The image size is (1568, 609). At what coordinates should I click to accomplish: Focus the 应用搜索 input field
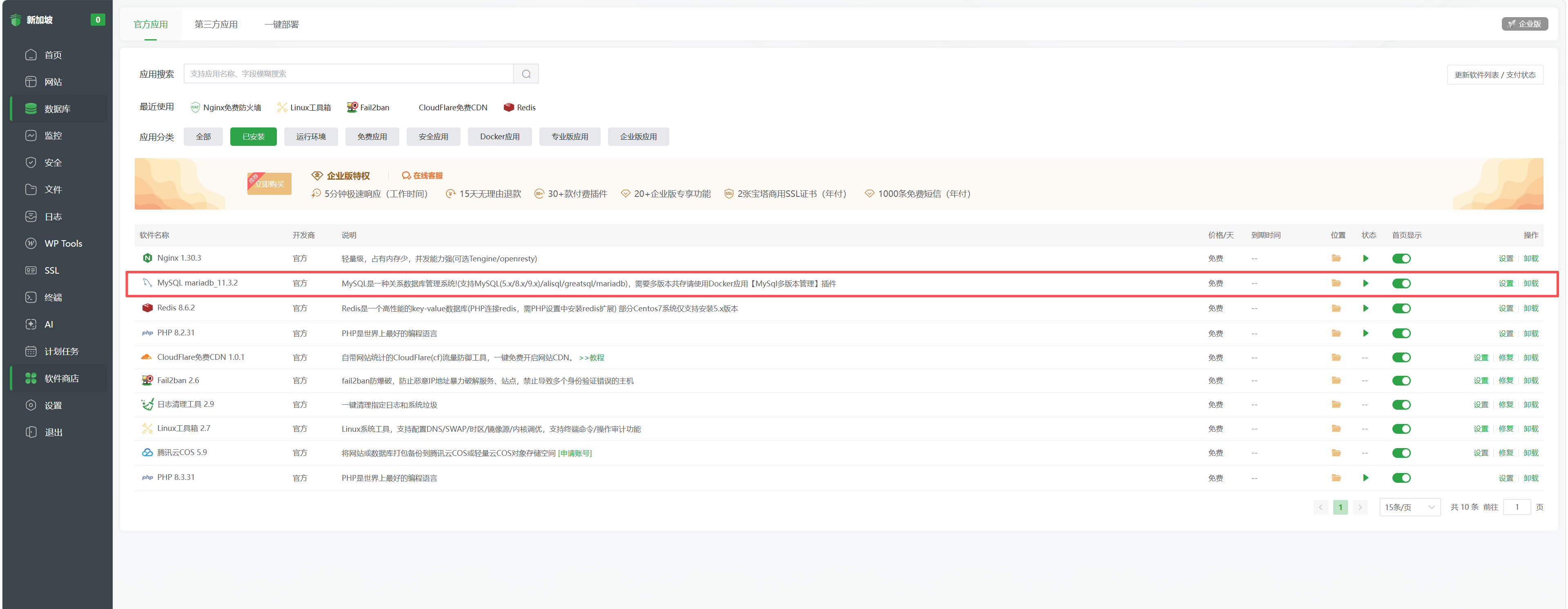click(349, 74)
